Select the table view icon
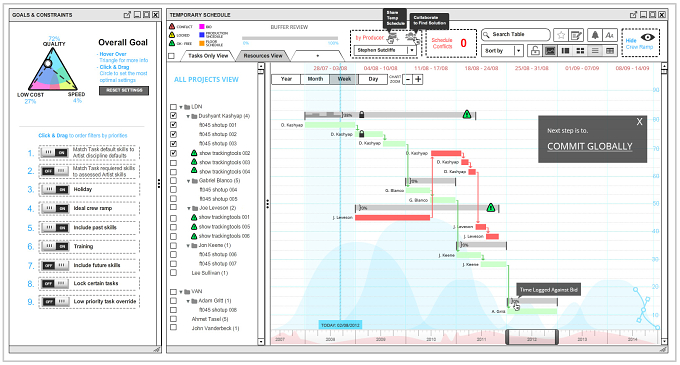Viewport: 680px width, 365px height. [x=610, y=51]
